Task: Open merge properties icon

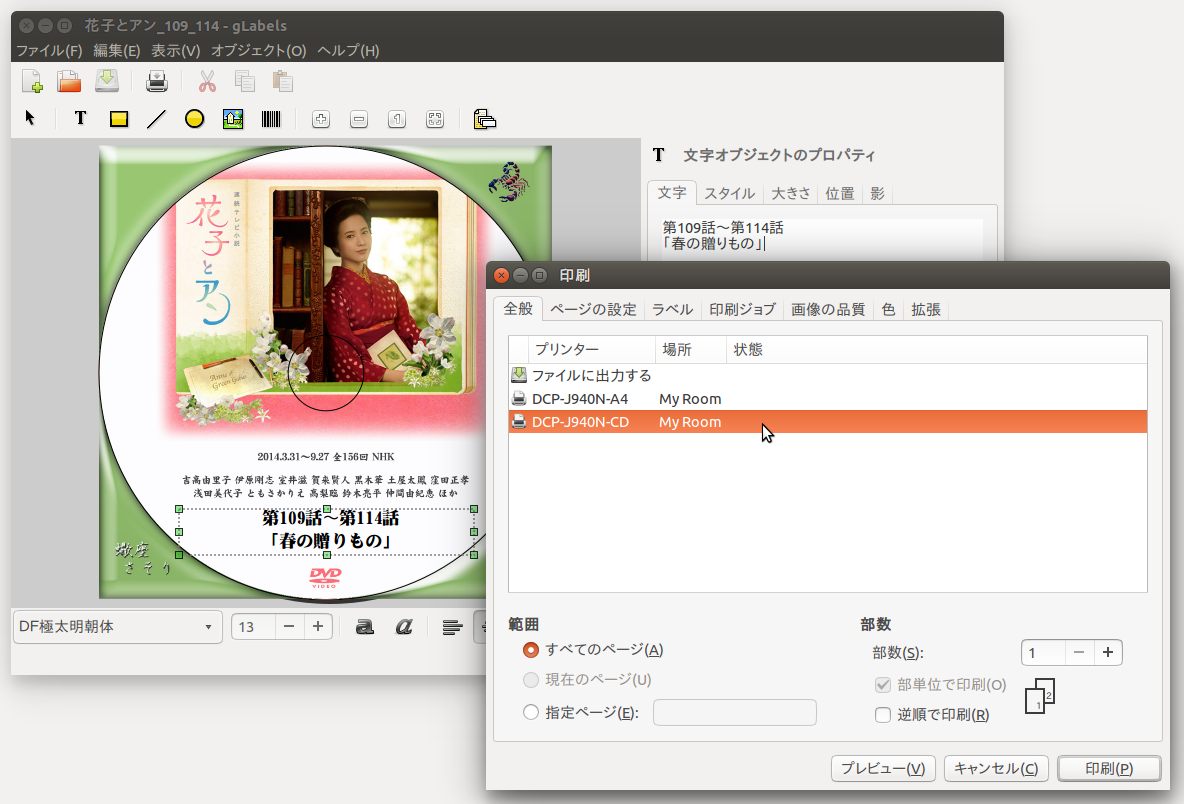Action: tap(485, 119)
